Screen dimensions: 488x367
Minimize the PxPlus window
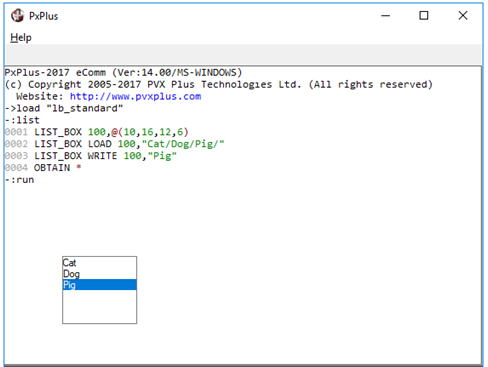pyautogui.click(x=385, y=16)
